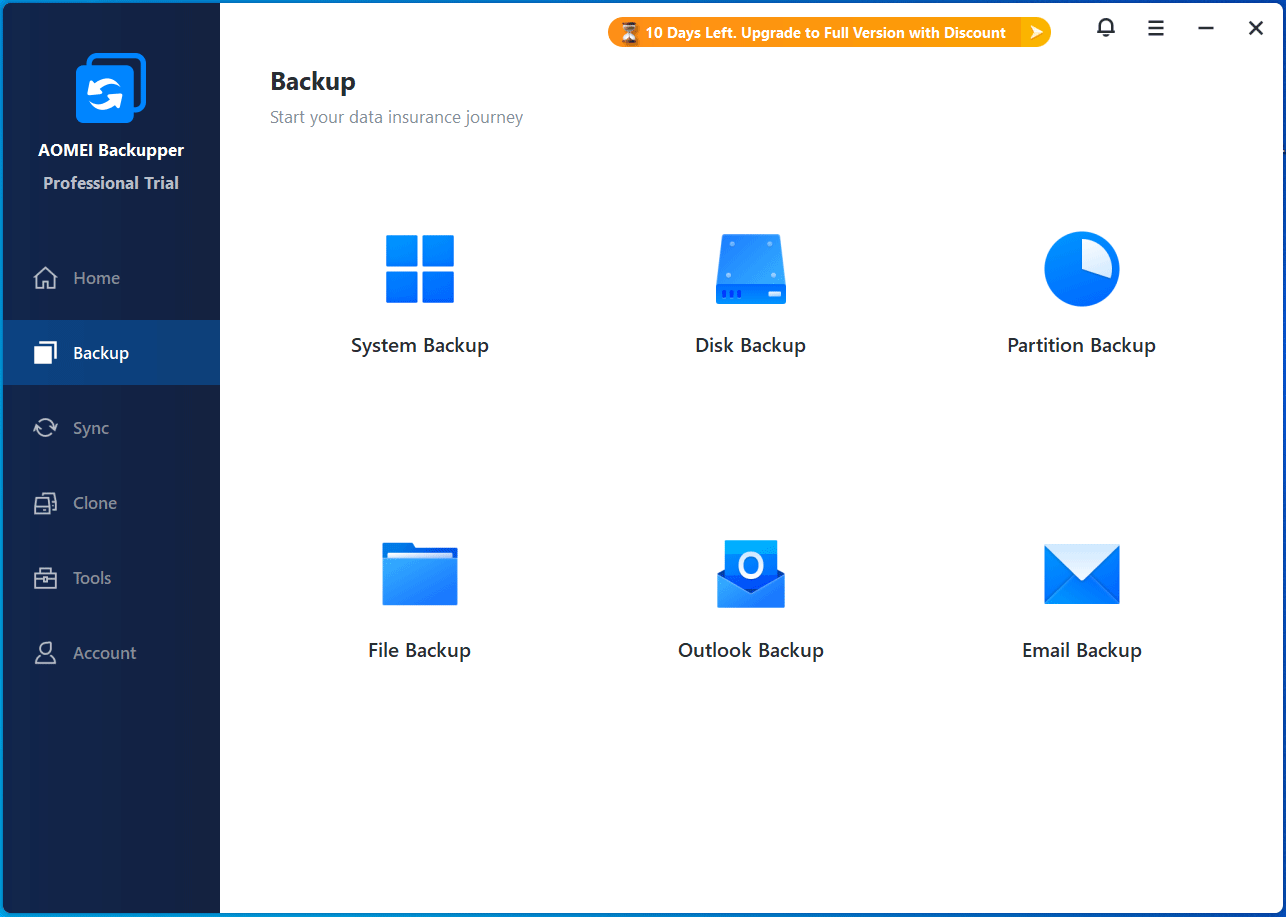Click the File Backup label

[x=420, y=651]
